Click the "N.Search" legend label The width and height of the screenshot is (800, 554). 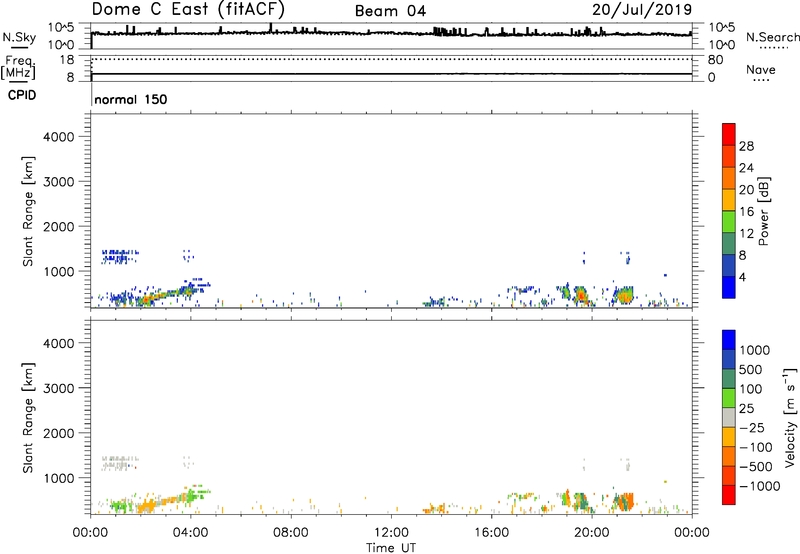(772, 37)
